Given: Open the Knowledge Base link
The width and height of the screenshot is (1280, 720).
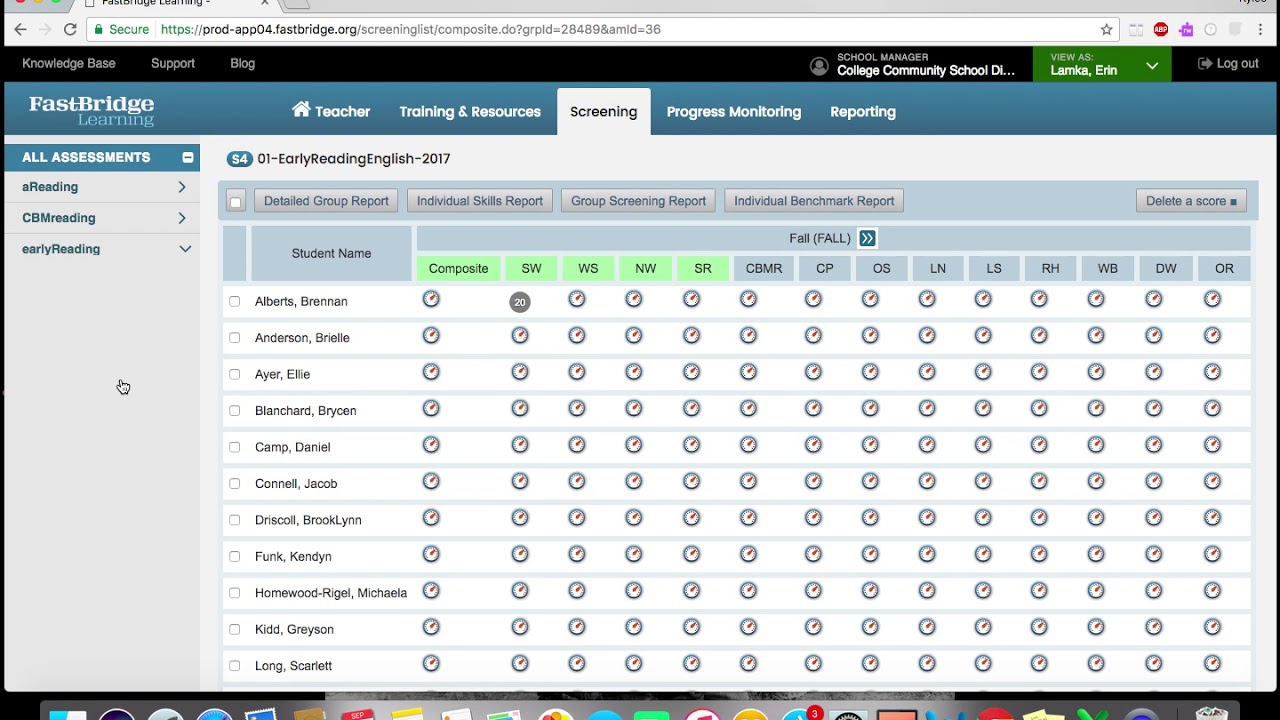Looking at the screenshot, I should [x=69, y=63].
